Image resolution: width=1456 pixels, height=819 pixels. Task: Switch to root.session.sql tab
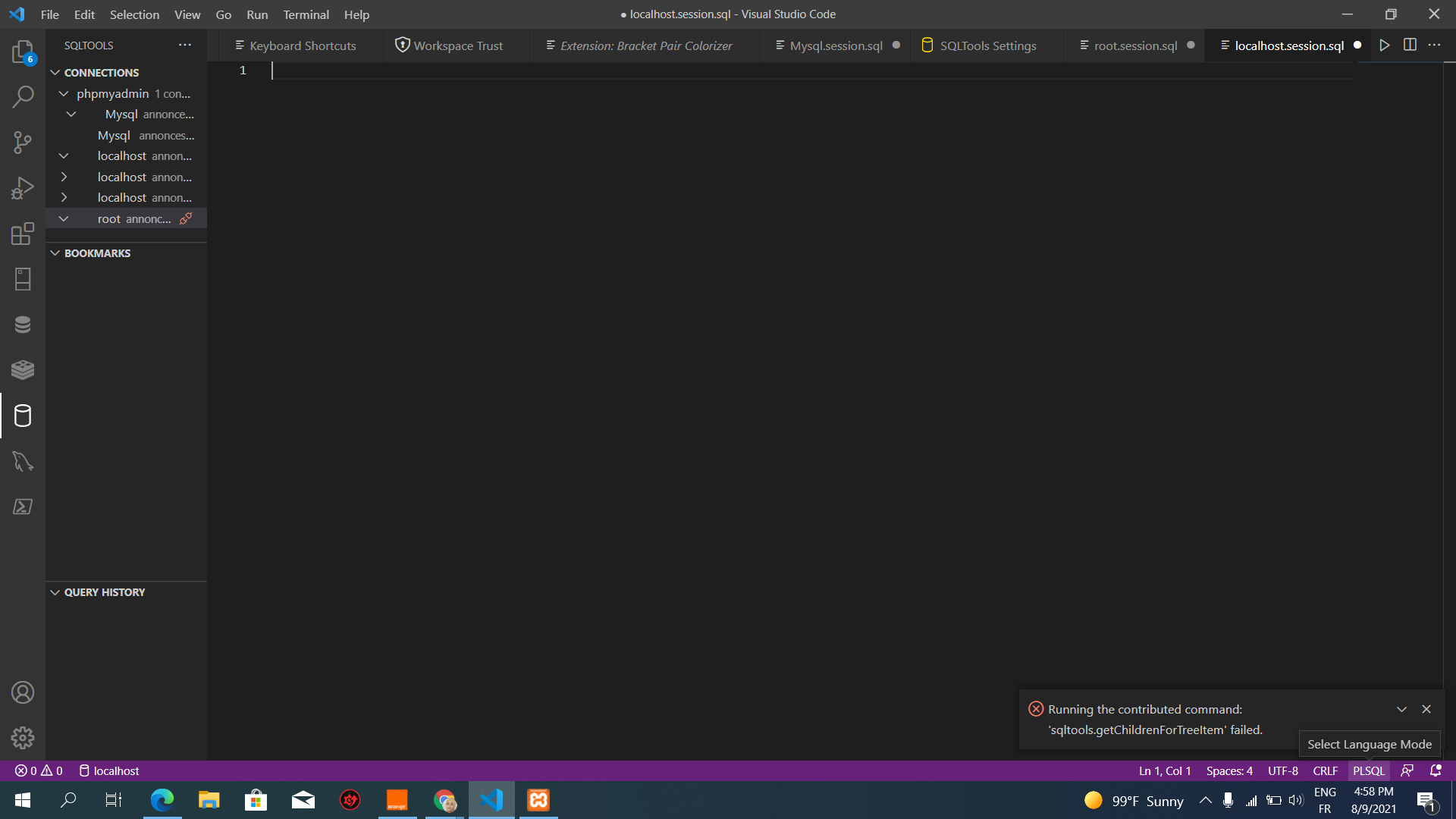click(x=1134, y=45)
